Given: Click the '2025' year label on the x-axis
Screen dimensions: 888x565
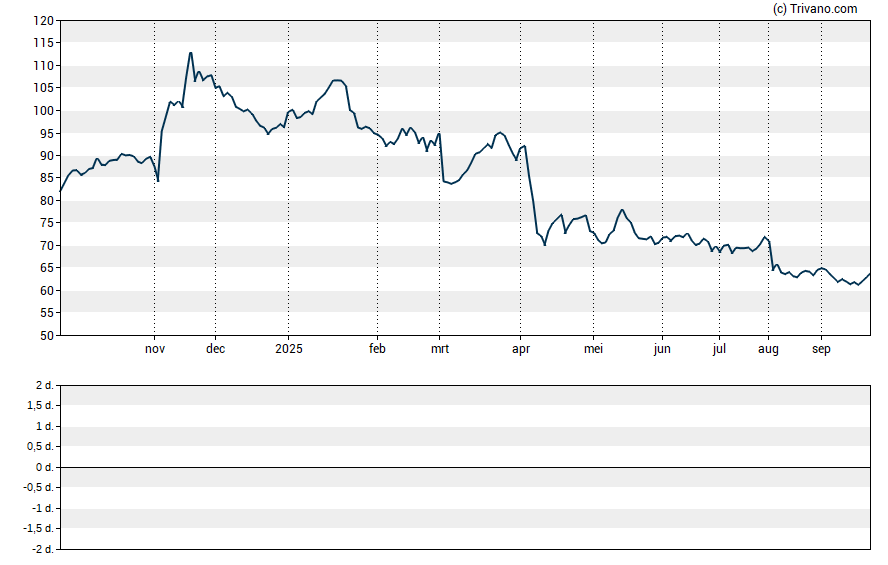Looking at the screenshot, I should tap(288, 349).
